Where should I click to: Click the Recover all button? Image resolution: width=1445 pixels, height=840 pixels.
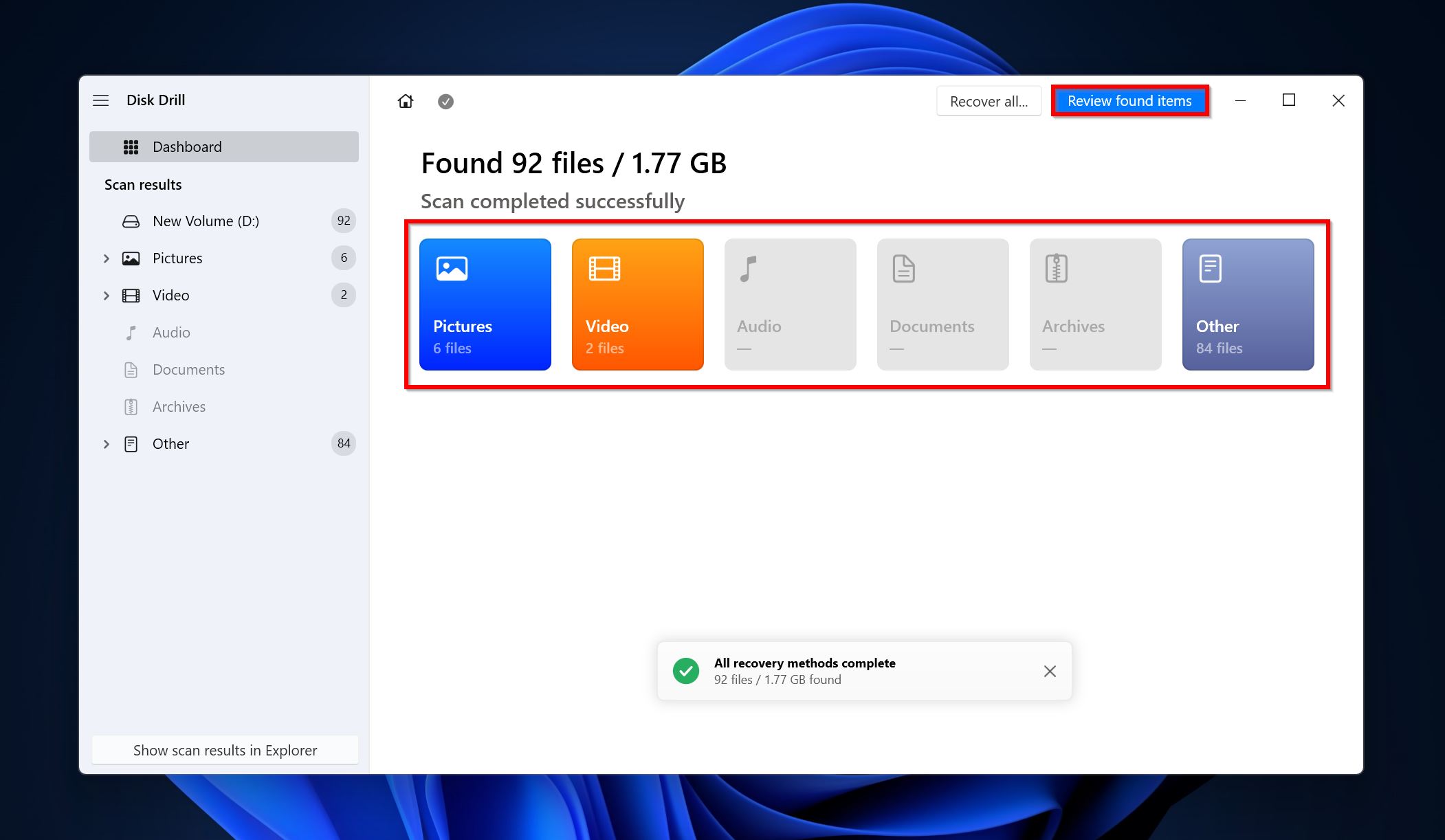coord(988,100)
